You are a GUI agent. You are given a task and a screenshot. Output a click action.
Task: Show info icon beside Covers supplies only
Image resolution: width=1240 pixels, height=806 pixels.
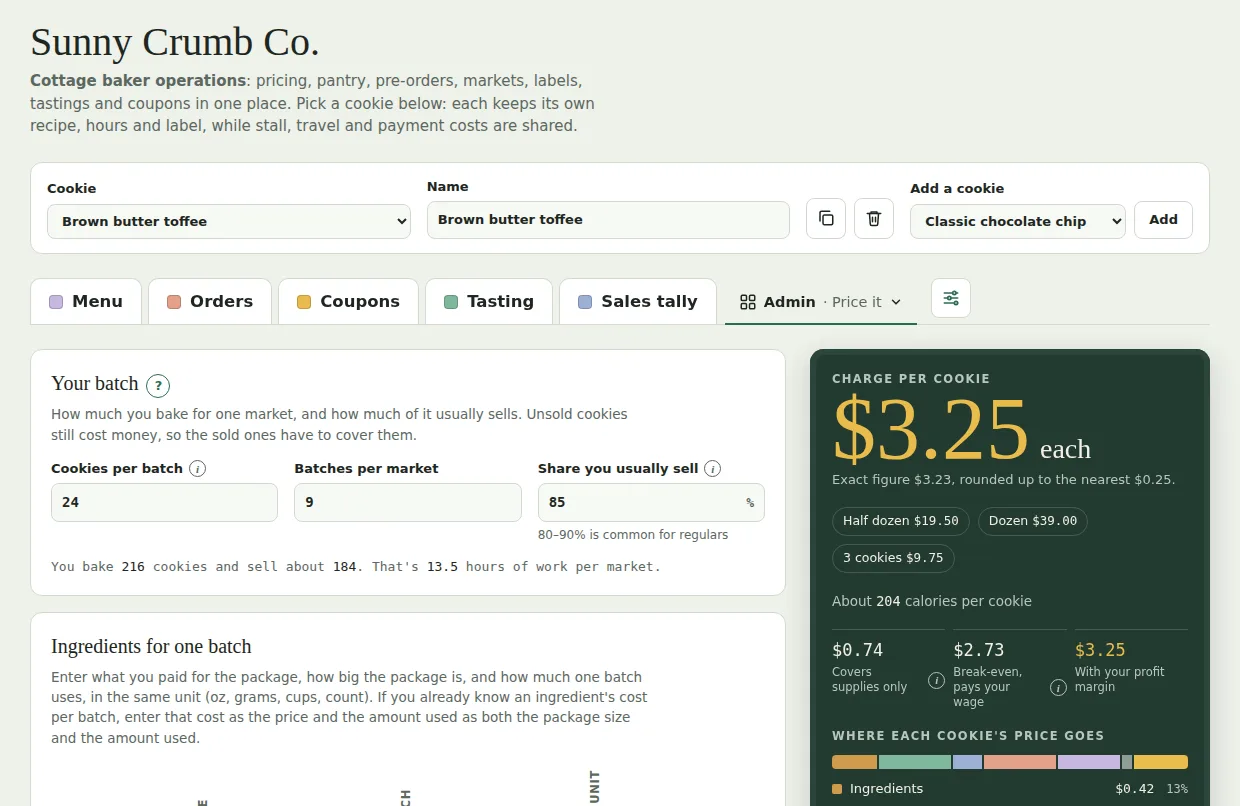(936, 681)
